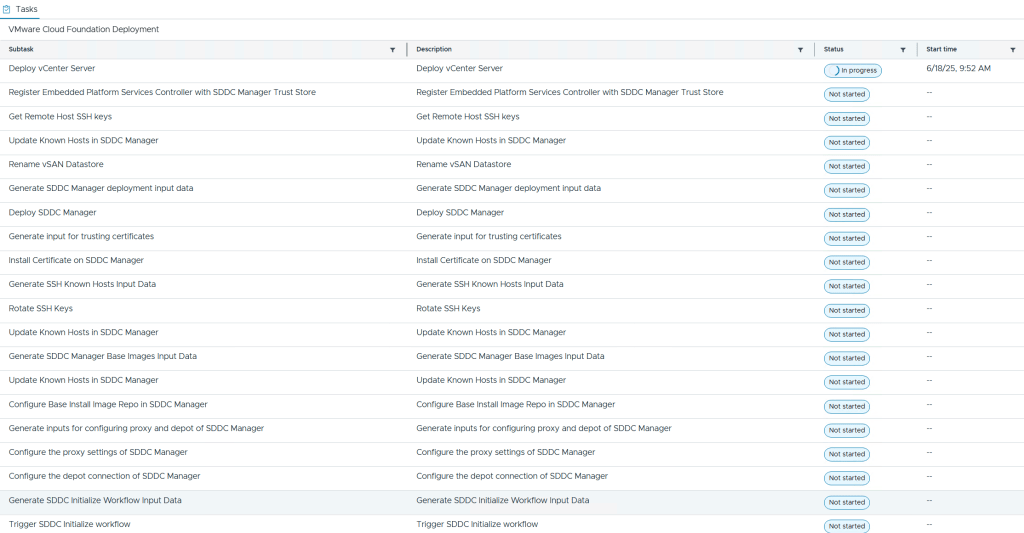Screen dimensions: 1024x533
Task: Open the Status column filter icon
Action: (x=903, y=49)
